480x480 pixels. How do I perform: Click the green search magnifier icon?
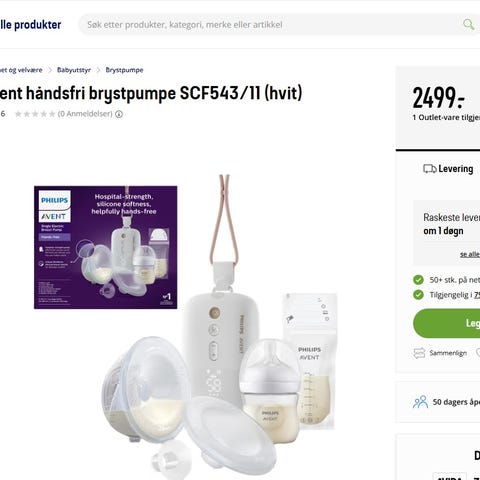coord(468,24)
